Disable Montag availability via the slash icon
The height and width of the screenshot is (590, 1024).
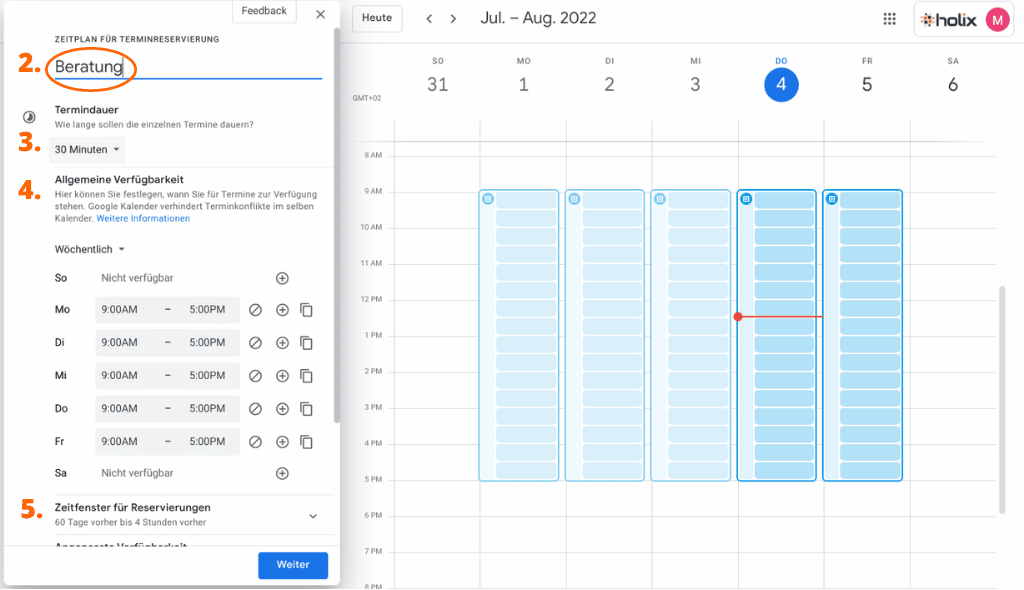pos(256,309)
